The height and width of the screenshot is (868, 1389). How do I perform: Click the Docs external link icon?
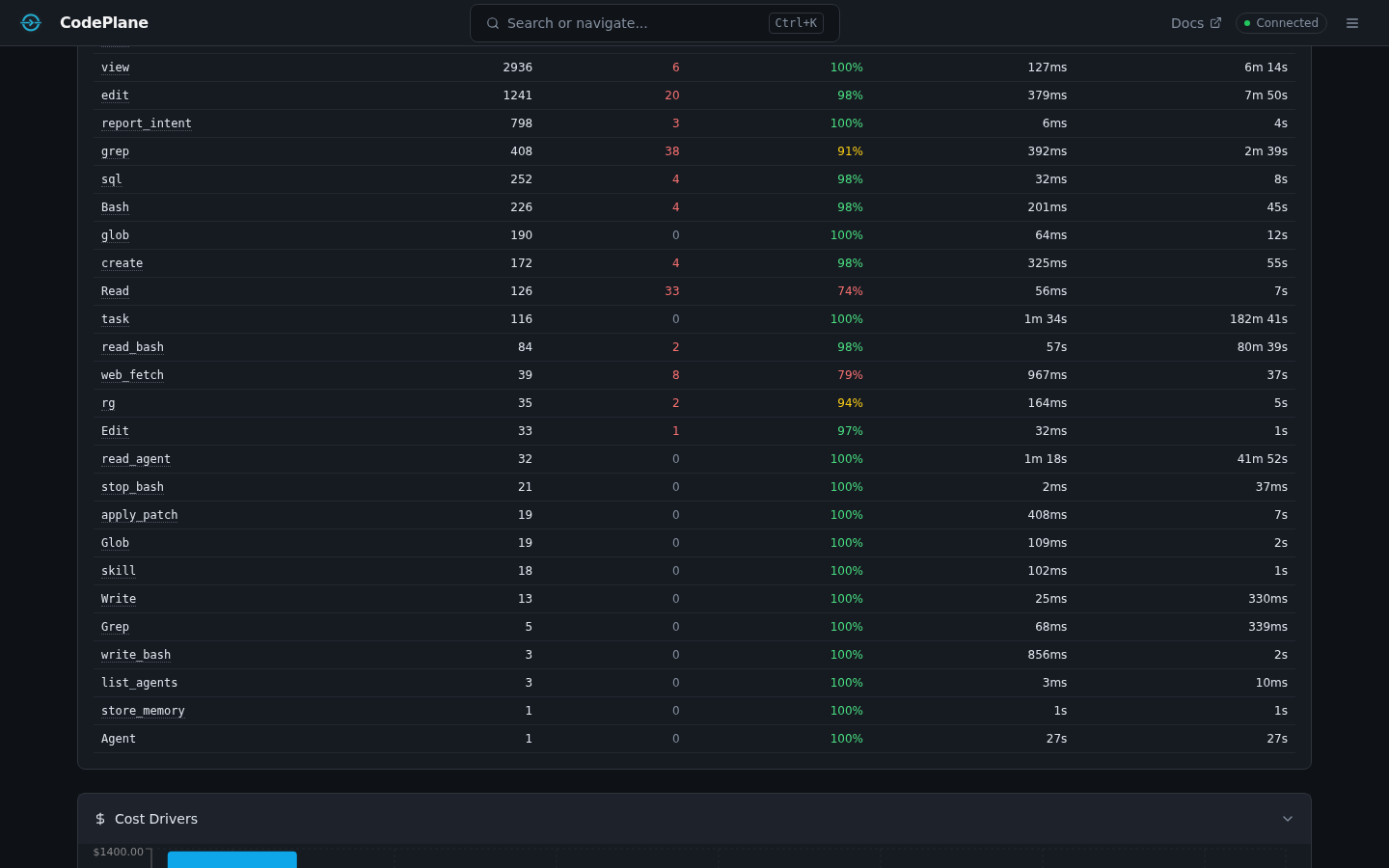pyautogui.click(x=1215, y=23)
